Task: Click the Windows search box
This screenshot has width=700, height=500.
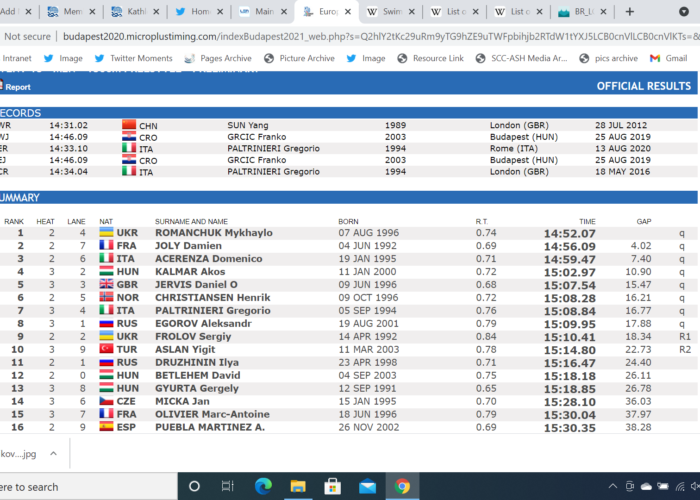Action: 60,487
